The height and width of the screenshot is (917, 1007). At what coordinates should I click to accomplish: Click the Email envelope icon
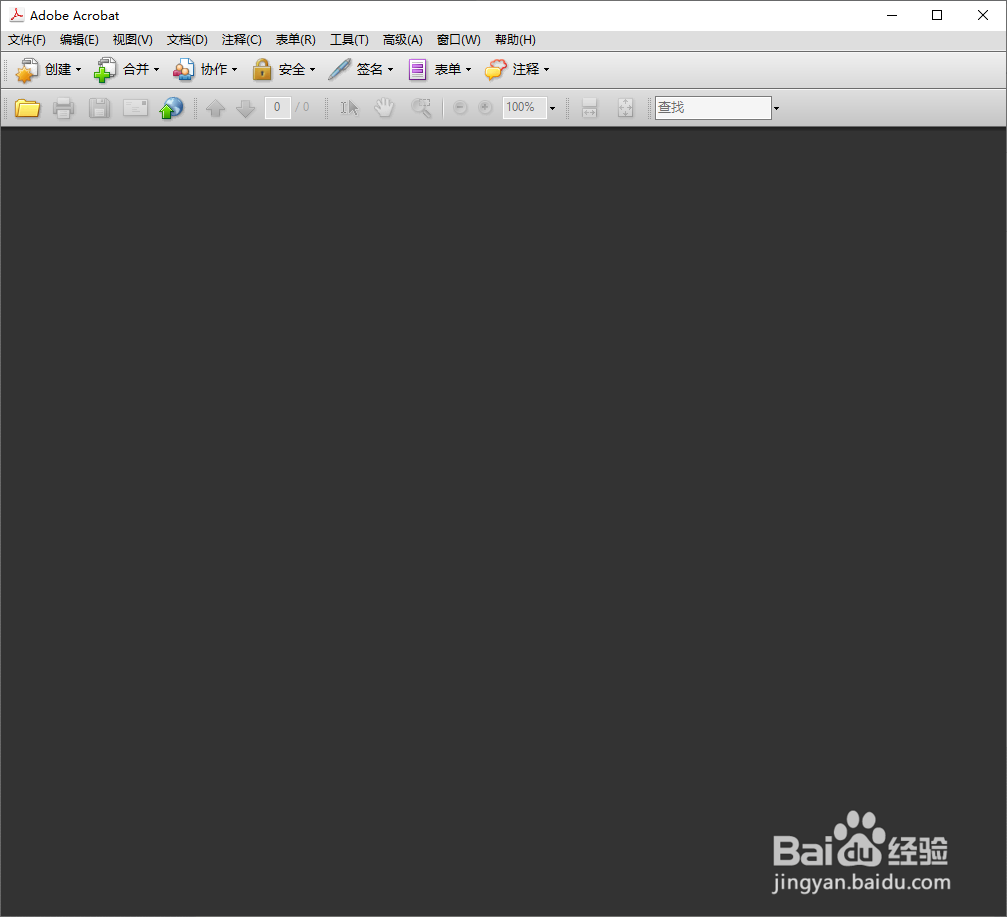[x=136, y=107]
